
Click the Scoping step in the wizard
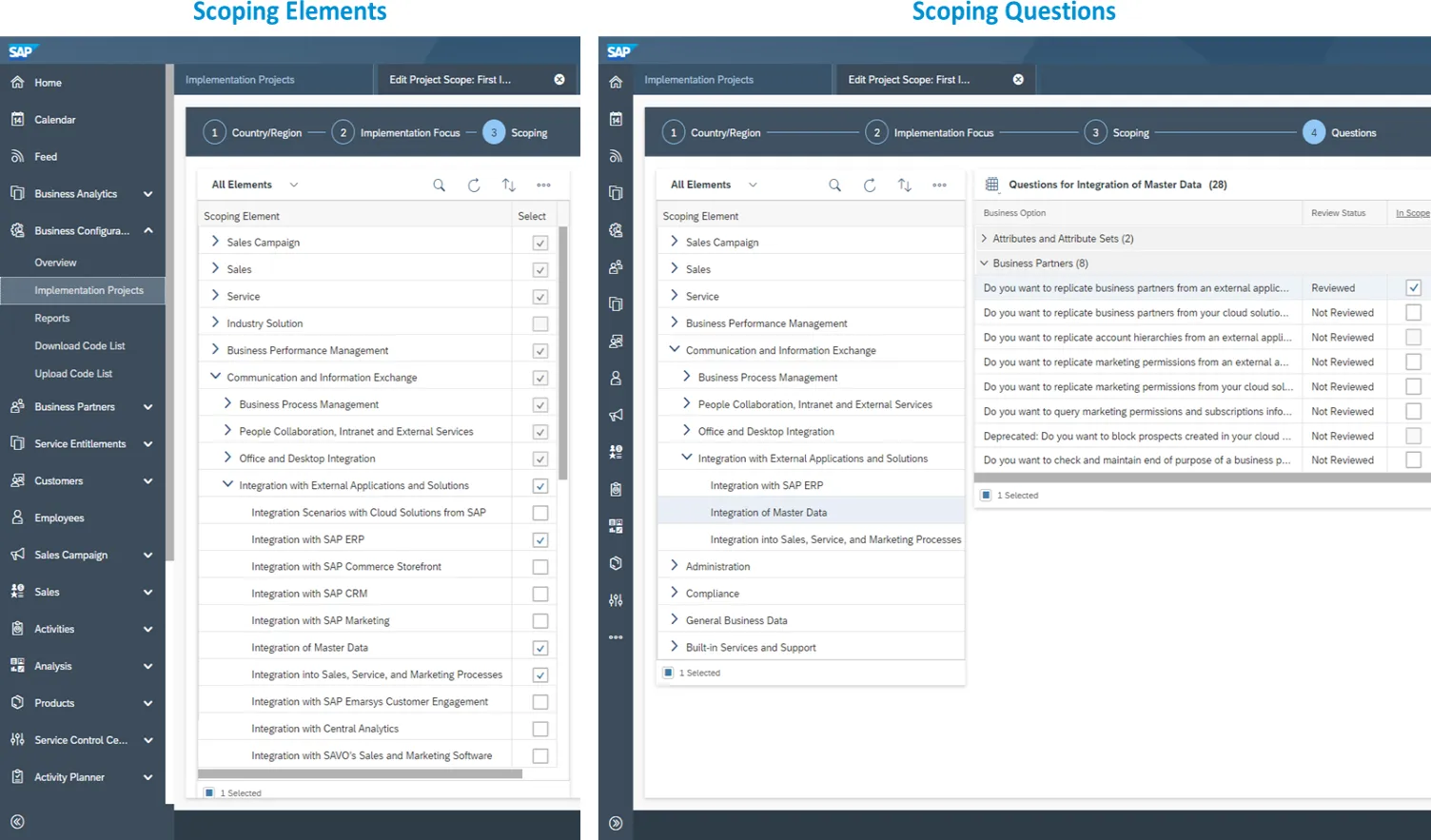pyautogui.click(x=515, y=132)
